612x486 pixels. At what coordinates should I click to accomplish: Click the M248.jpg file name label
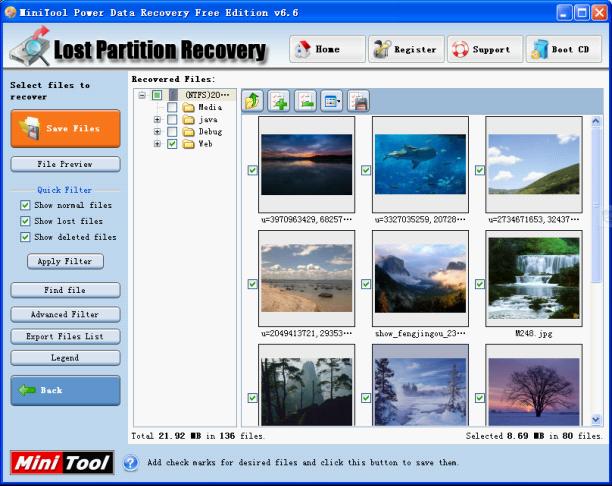534,334
